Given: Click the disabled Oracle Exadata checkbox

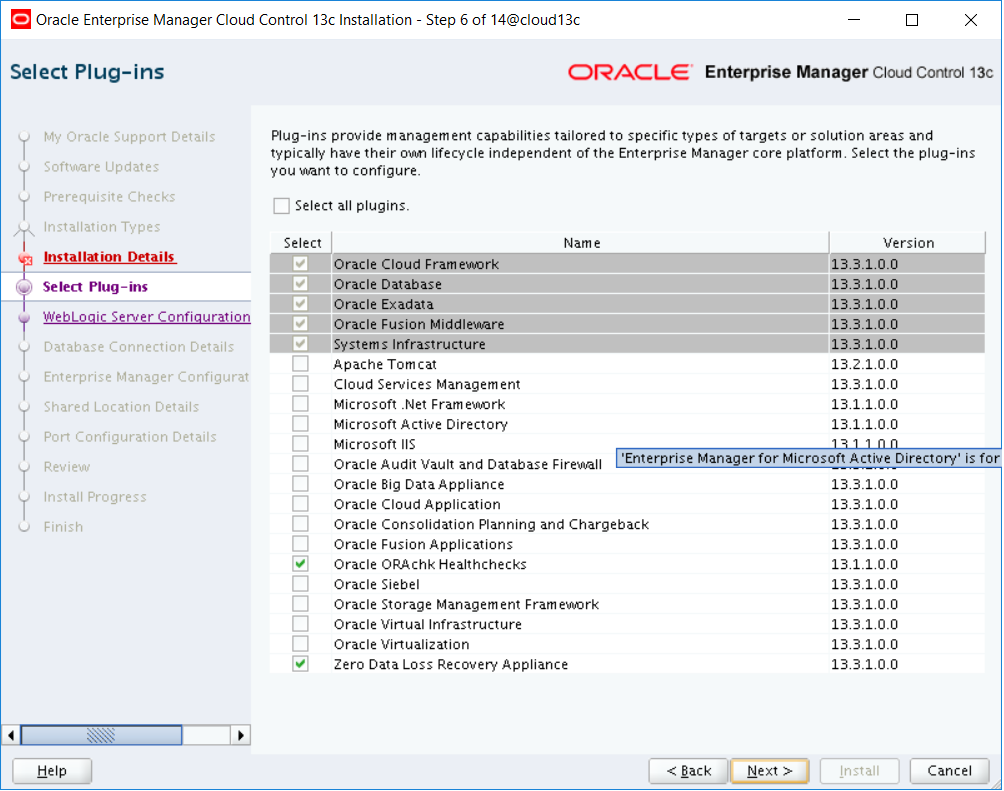Looking at the screenshot, I should (x=300, y=304).
